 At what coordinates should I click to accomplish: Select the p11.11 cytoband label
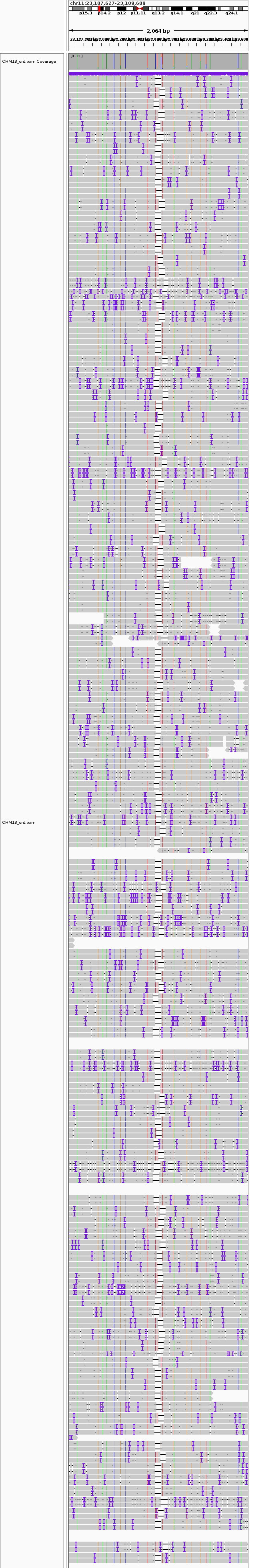(x=138, y=14)
